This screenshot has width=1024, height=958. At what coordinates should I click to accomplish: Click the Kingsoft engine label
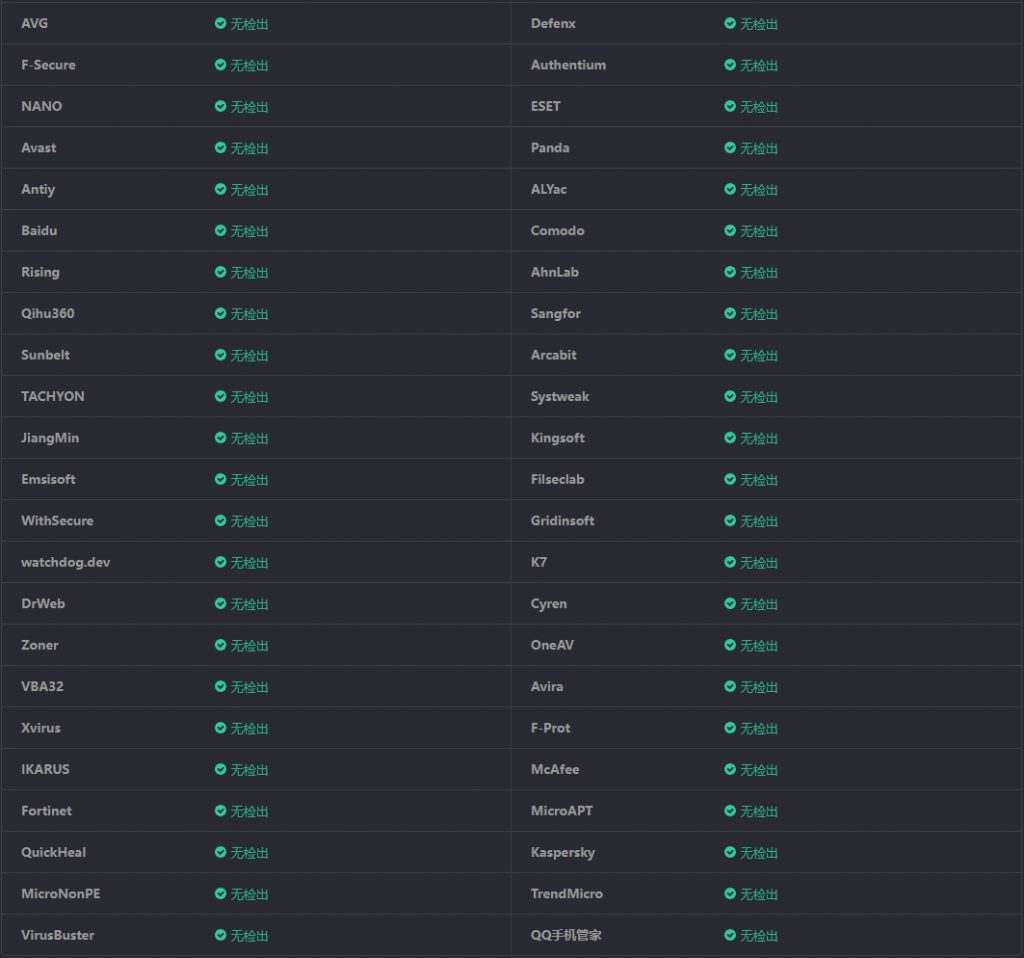pyautogui.click(x=557, y=438)
